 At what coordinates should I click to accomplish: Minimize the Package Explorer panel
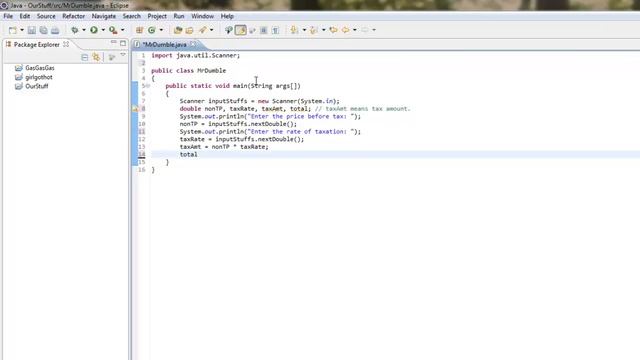(113, 42)
